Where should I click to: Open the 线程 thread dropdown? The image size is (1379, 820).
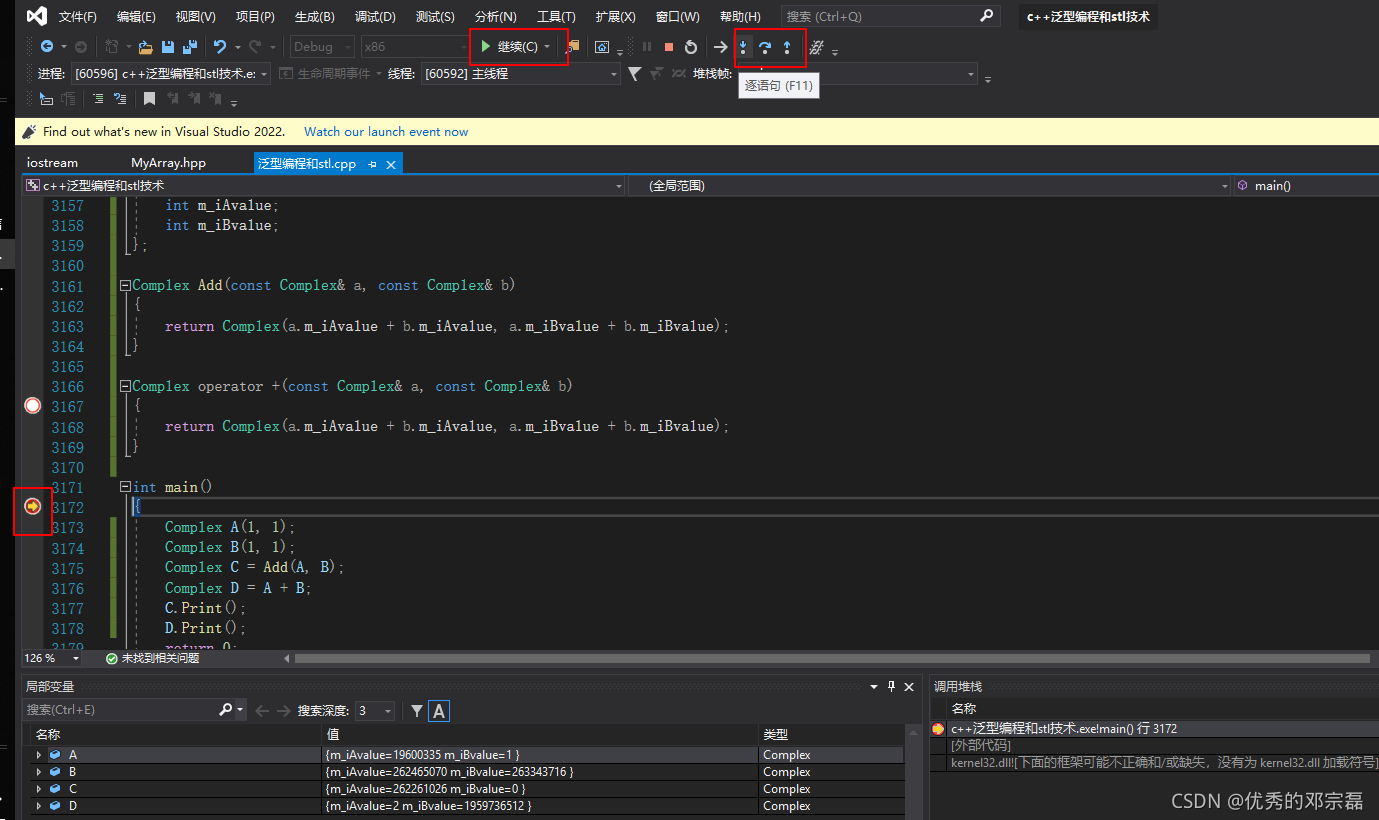pyautogui.click(x=520, y=74)
